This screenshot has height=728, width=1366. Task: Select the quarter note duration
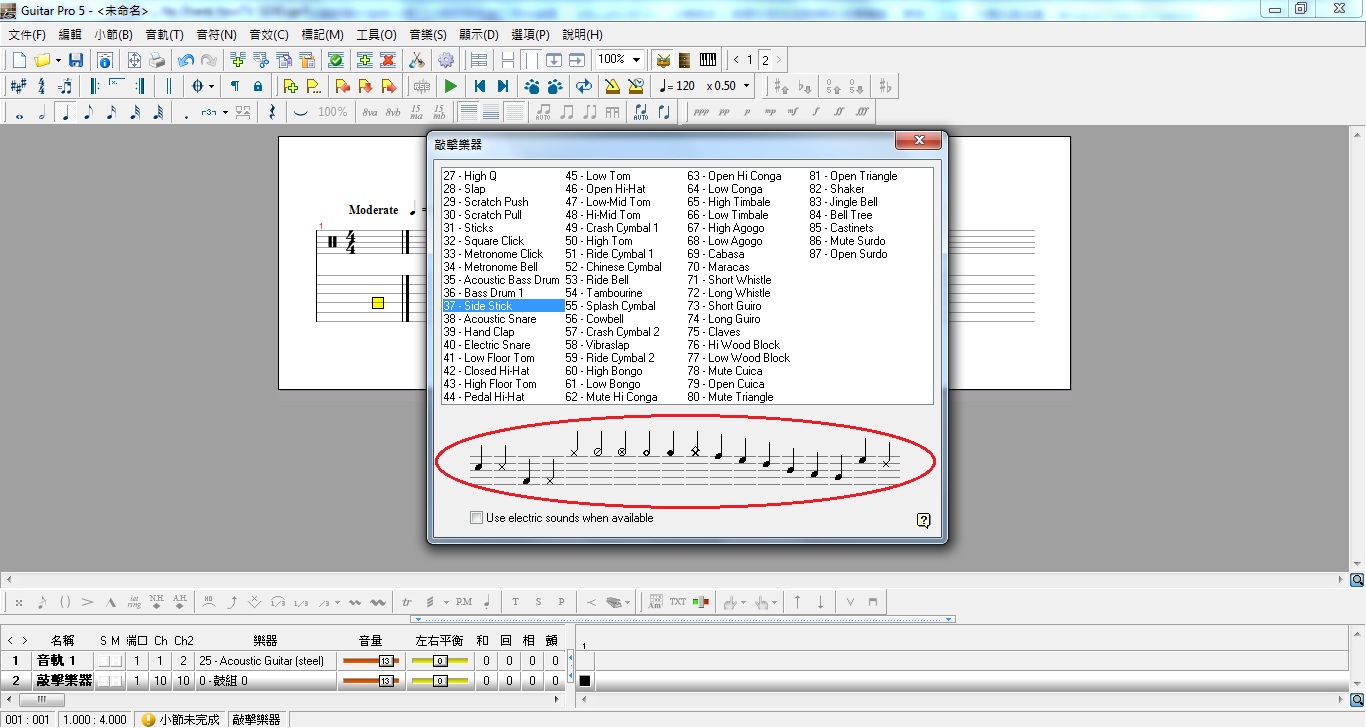coord(66,113)
